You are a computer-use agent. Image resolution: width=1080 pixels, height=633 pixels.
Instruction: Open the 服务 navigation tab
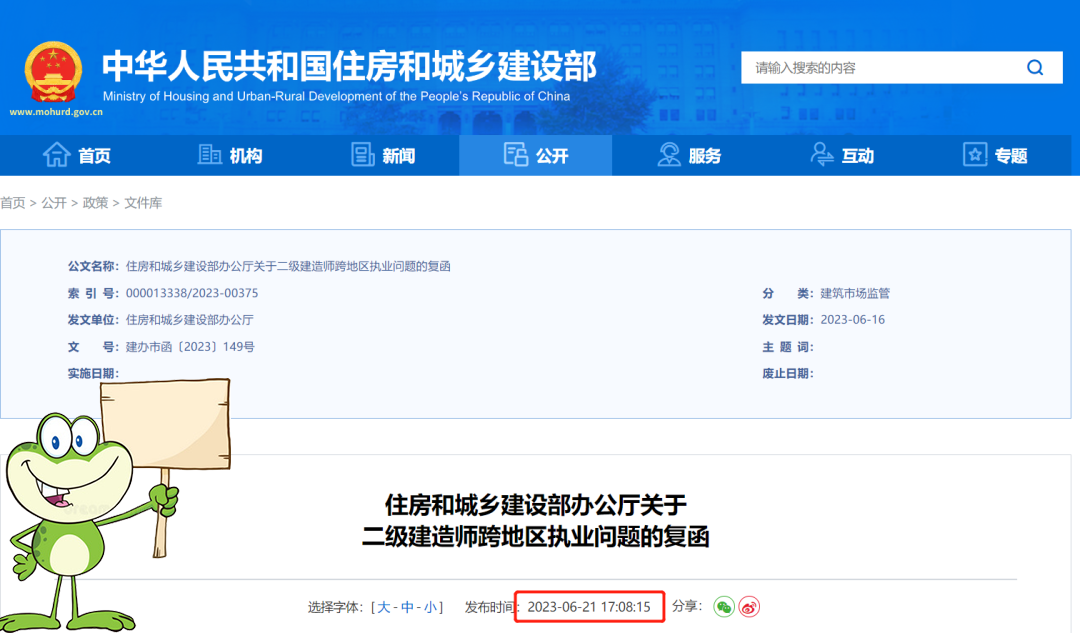coord(689,155)
